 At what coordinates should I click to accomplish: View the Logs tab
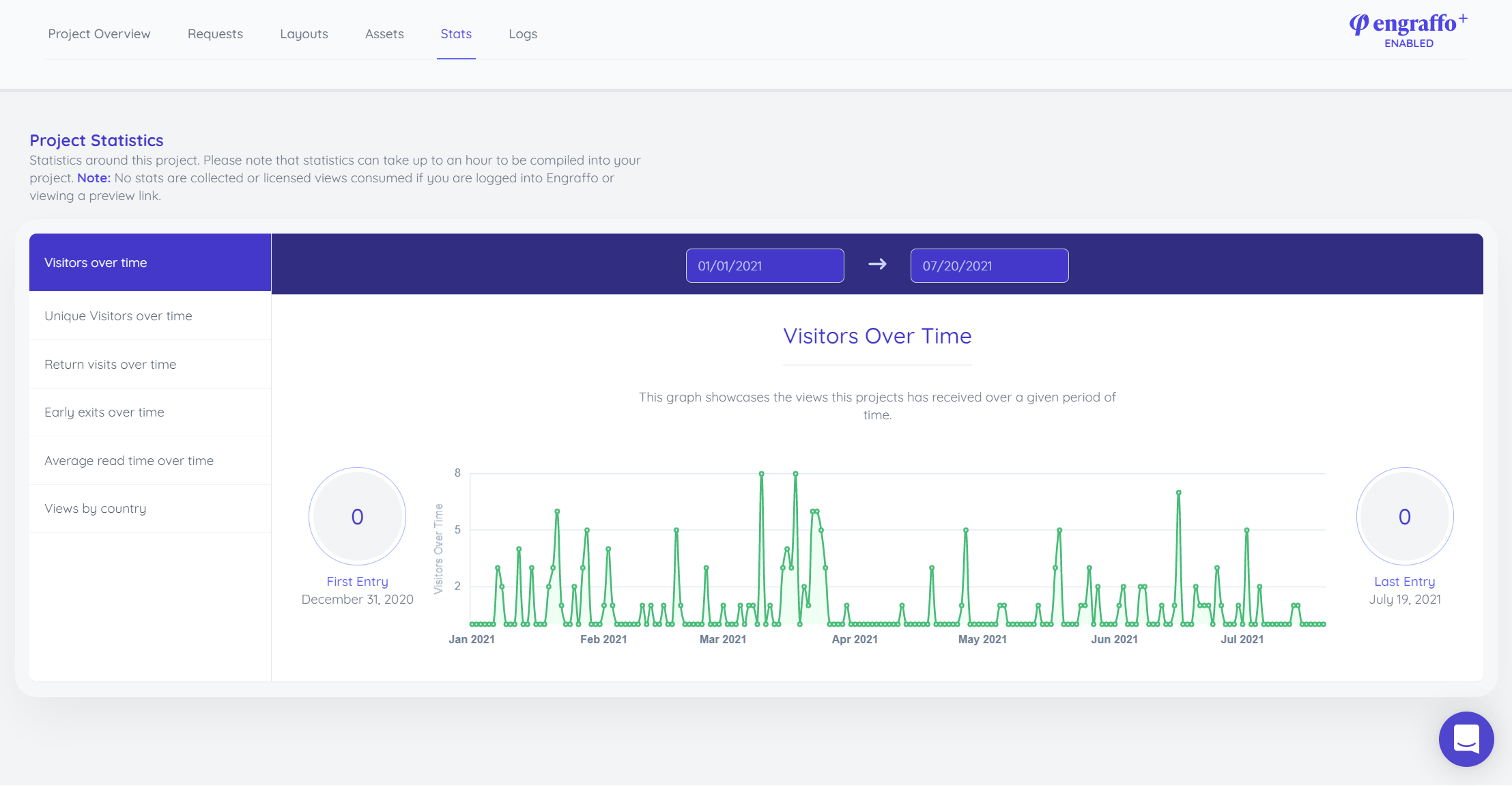523,34
